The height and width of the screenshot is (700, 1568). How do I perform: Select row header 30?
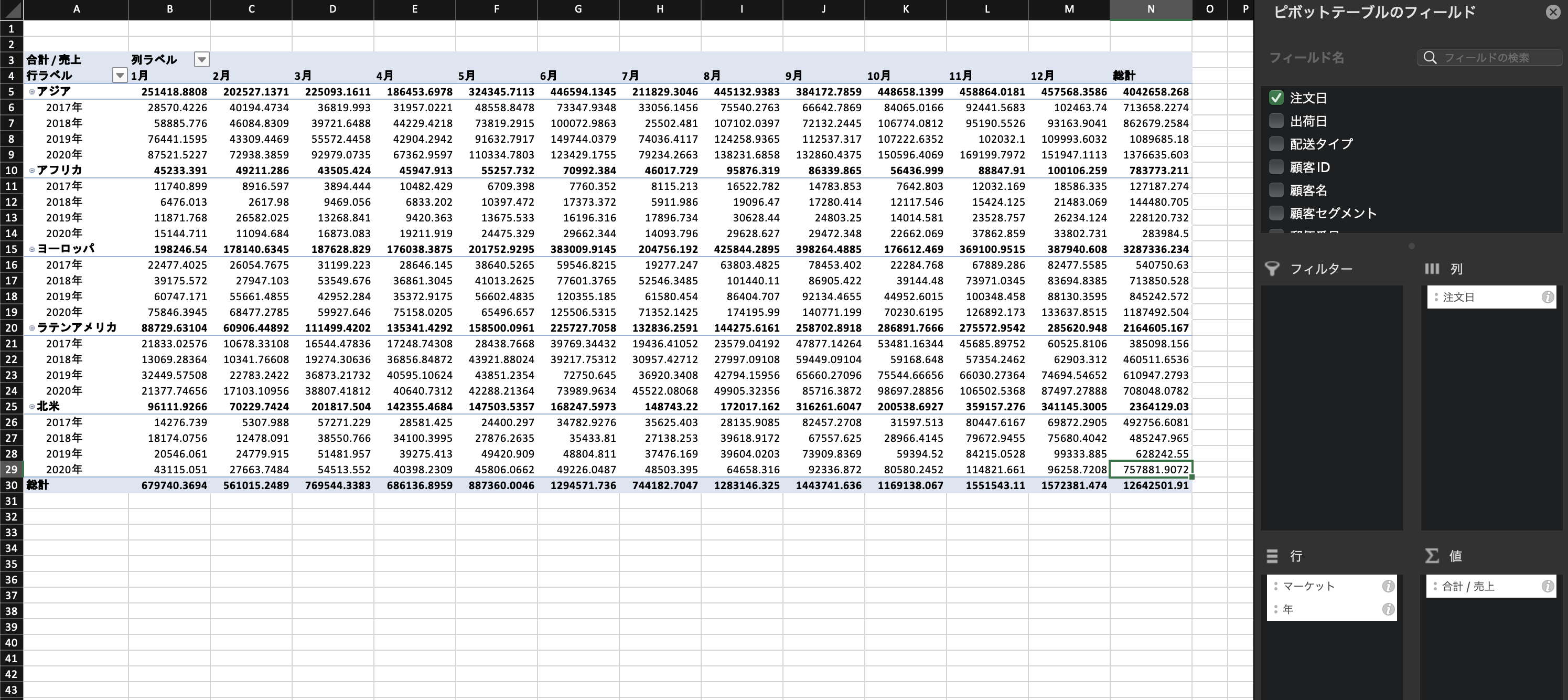click(11, 485)
